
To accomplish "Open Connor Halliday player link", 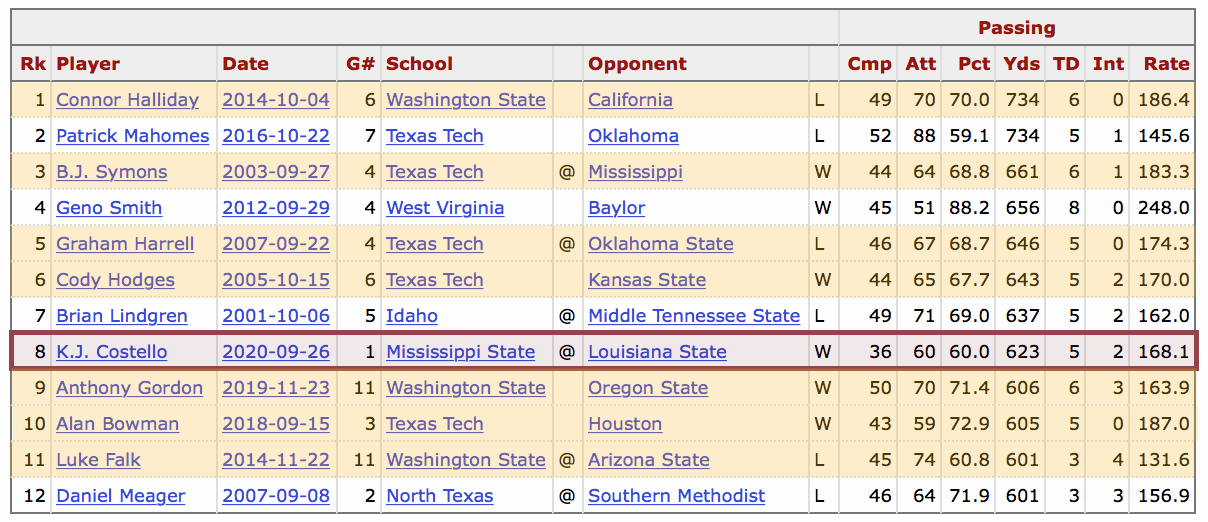I will pyautogui.click(x=127, y=100).
